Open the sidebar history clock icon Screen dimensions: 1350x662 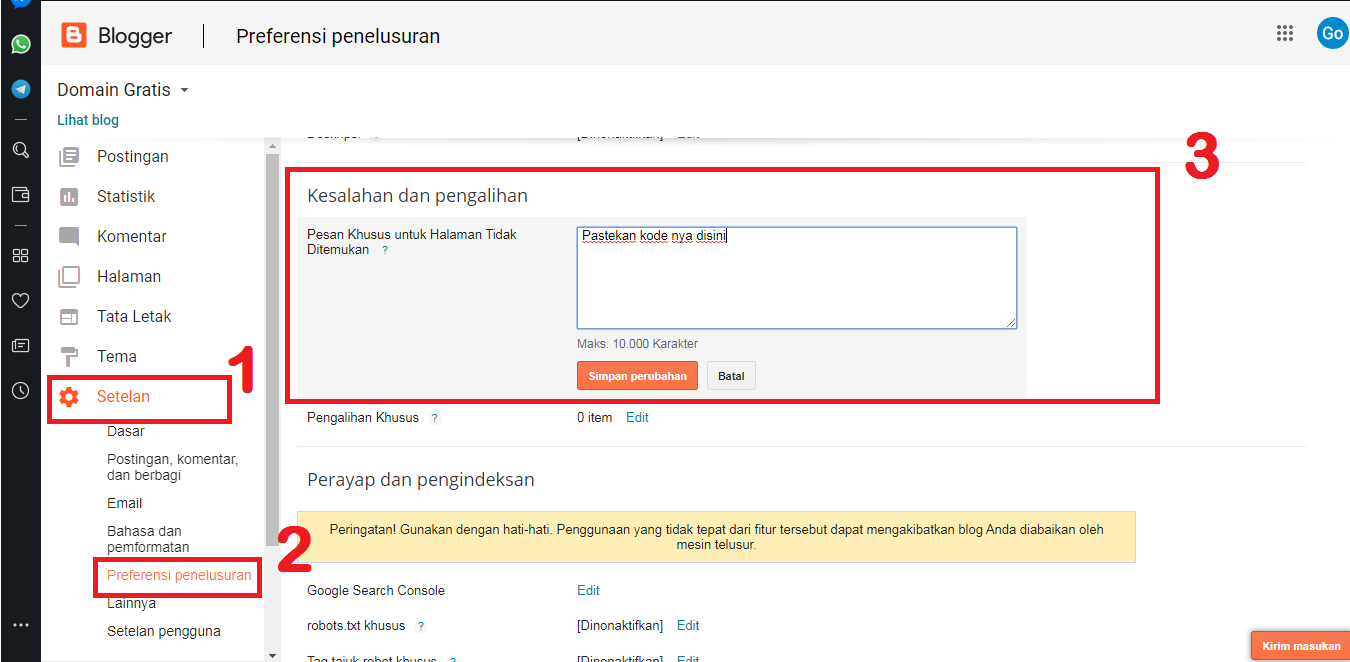click(20, 391)
